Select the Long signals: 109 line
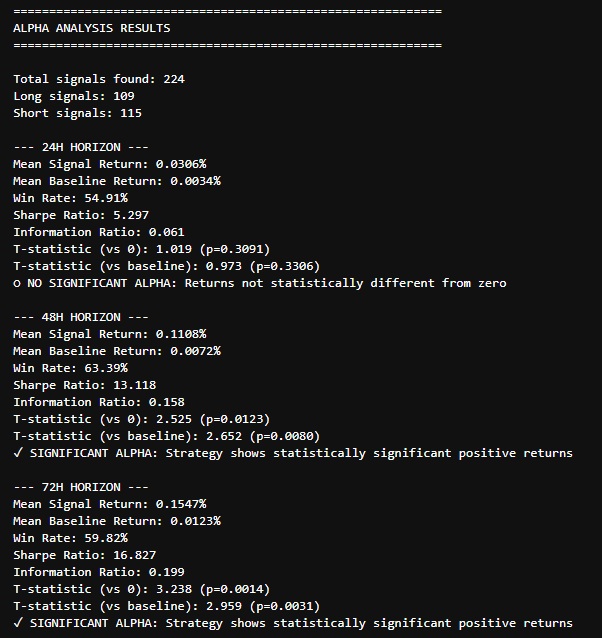This screenshot has width=602, height=638. coord(74,96)
